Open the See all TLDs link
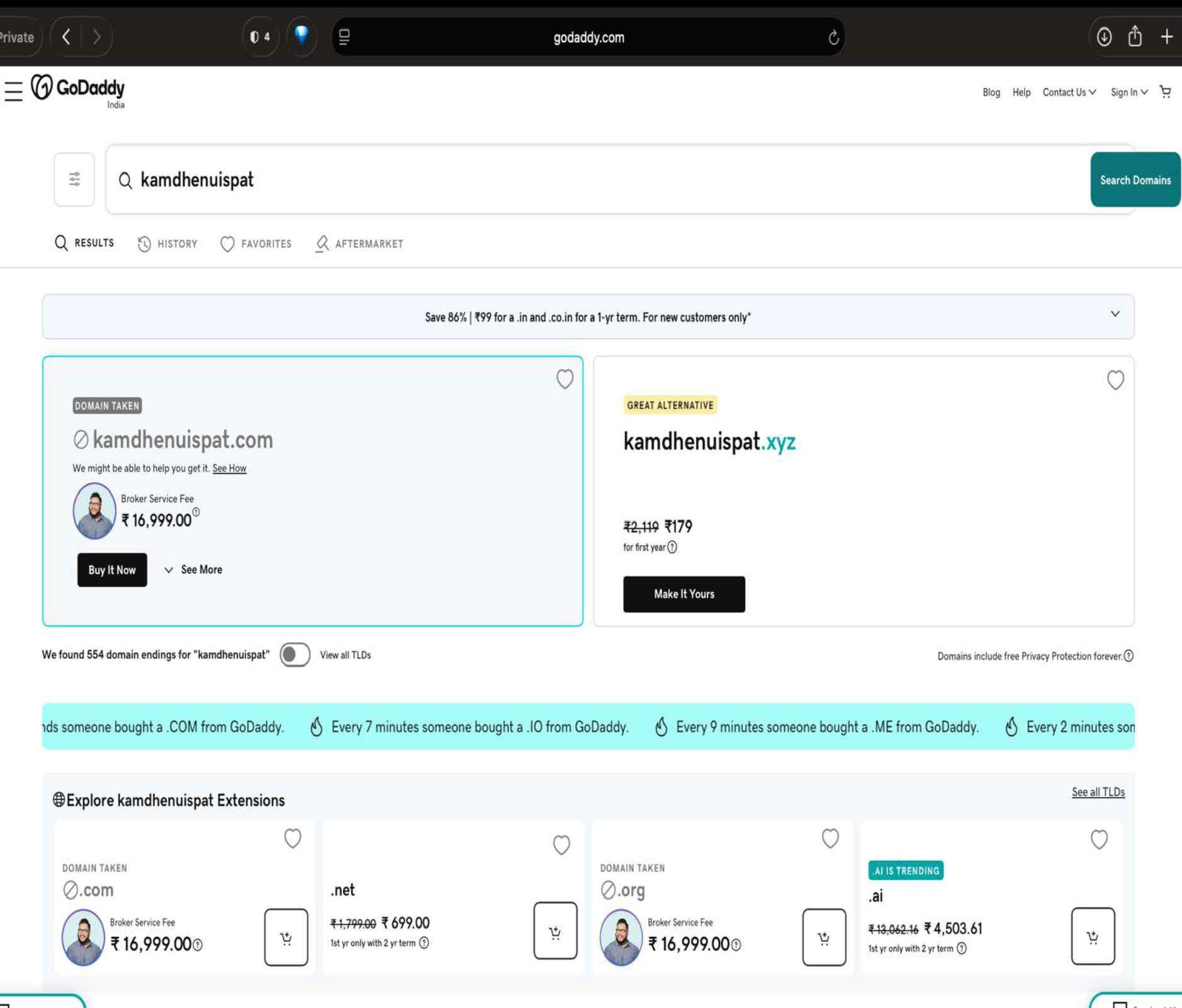This screenshot has height=1008, width=1182. (x=1098, y=792)
